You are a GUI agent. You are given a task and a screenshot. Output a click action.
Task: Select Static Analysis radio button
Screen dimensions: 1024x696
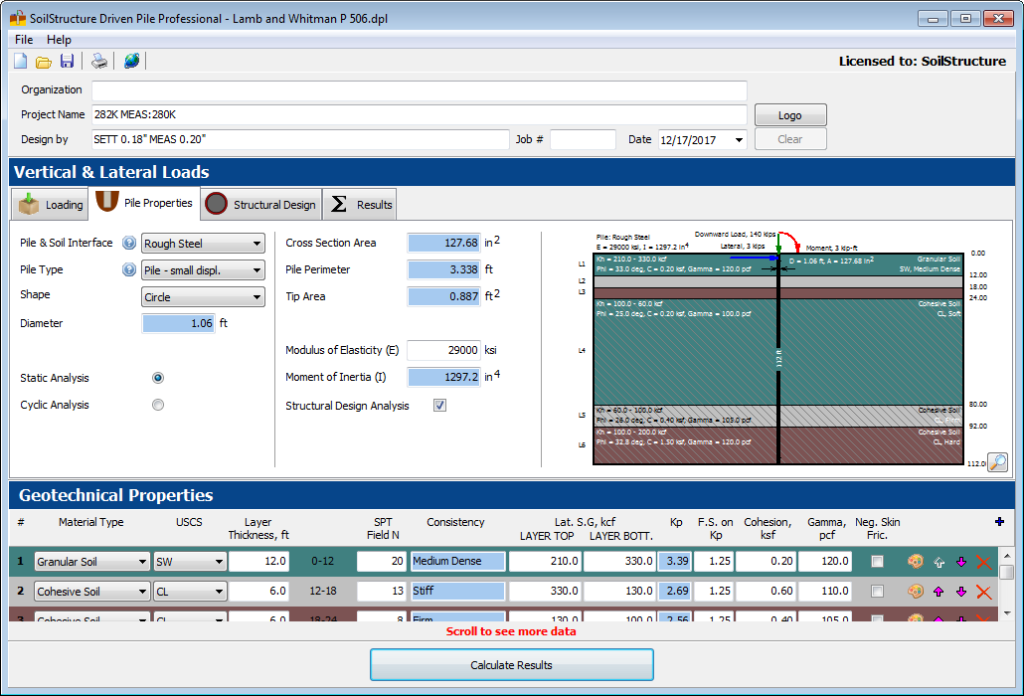158,378
